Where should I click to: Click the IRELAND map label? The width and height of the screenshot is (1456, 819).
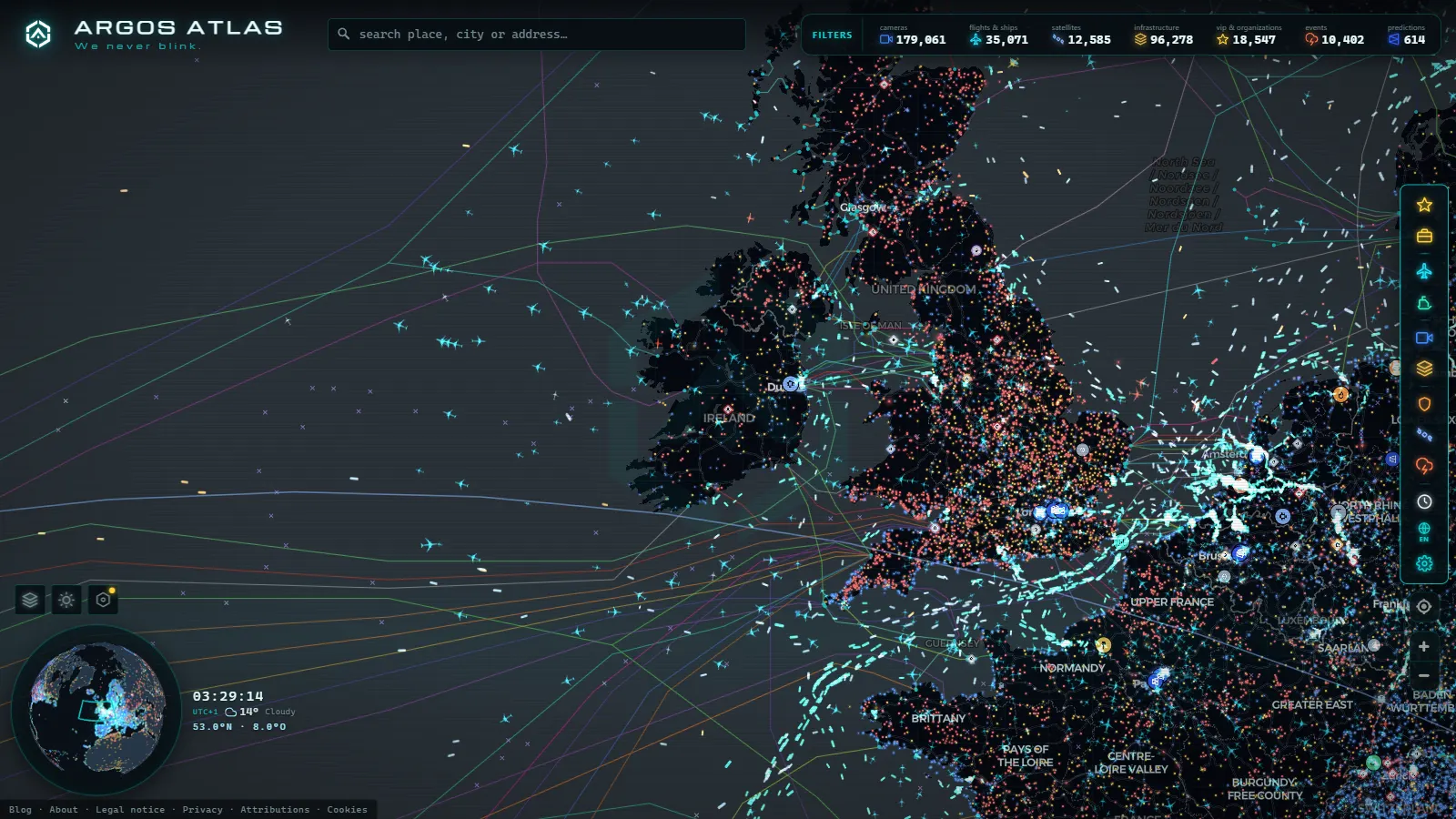point(729,419)
